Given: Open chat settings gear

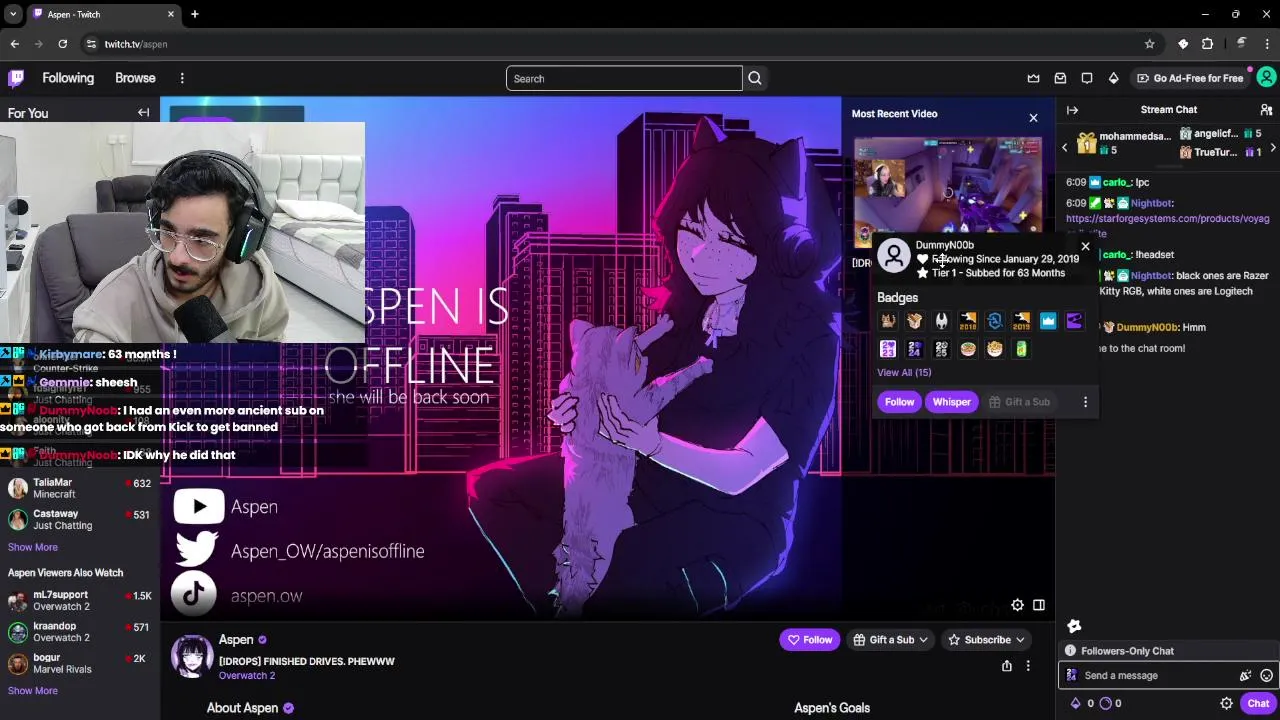Looking at the screenshot, I should 1226,703.
